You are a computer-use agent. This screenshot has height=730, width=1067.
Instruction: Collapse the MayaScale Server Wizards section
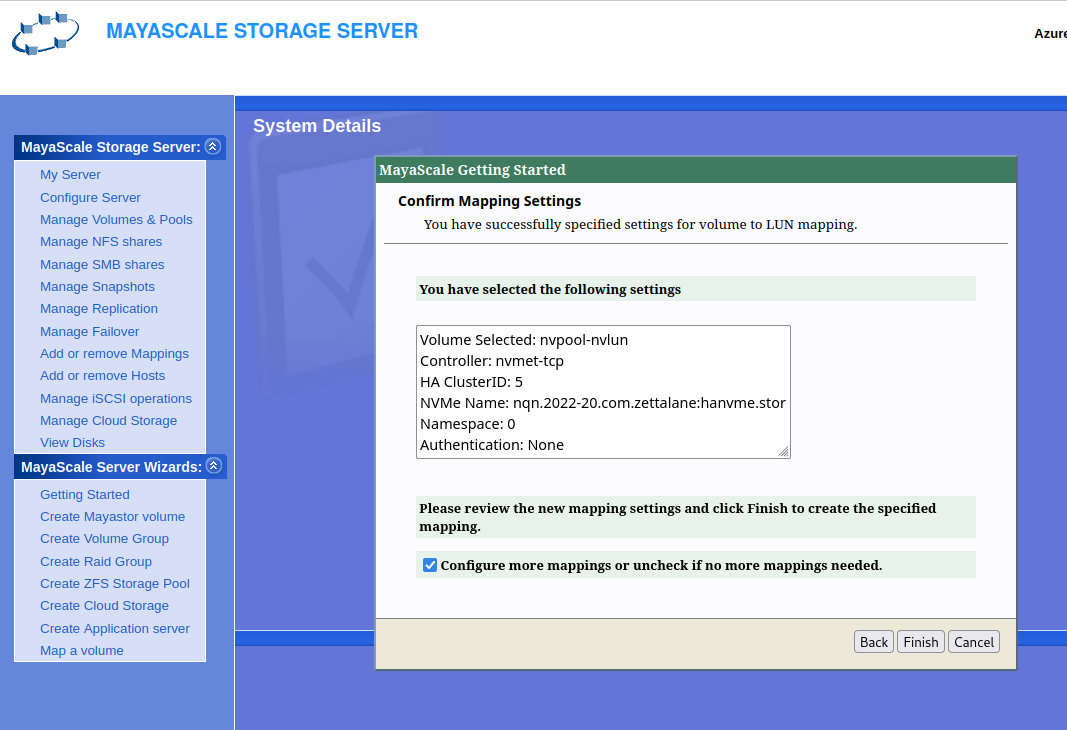212,467
